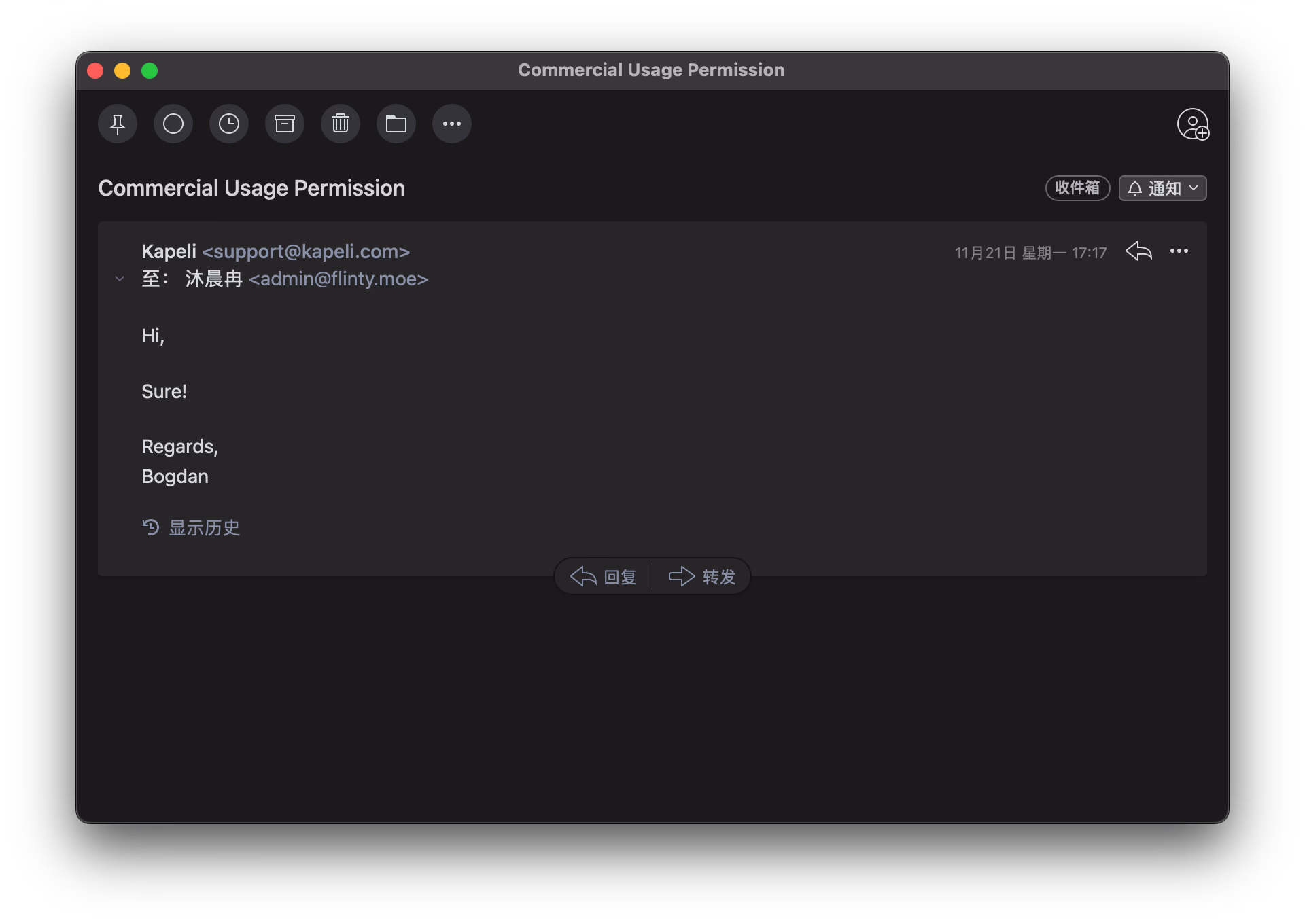Open the message's three-dot menu

(1179, 251)
